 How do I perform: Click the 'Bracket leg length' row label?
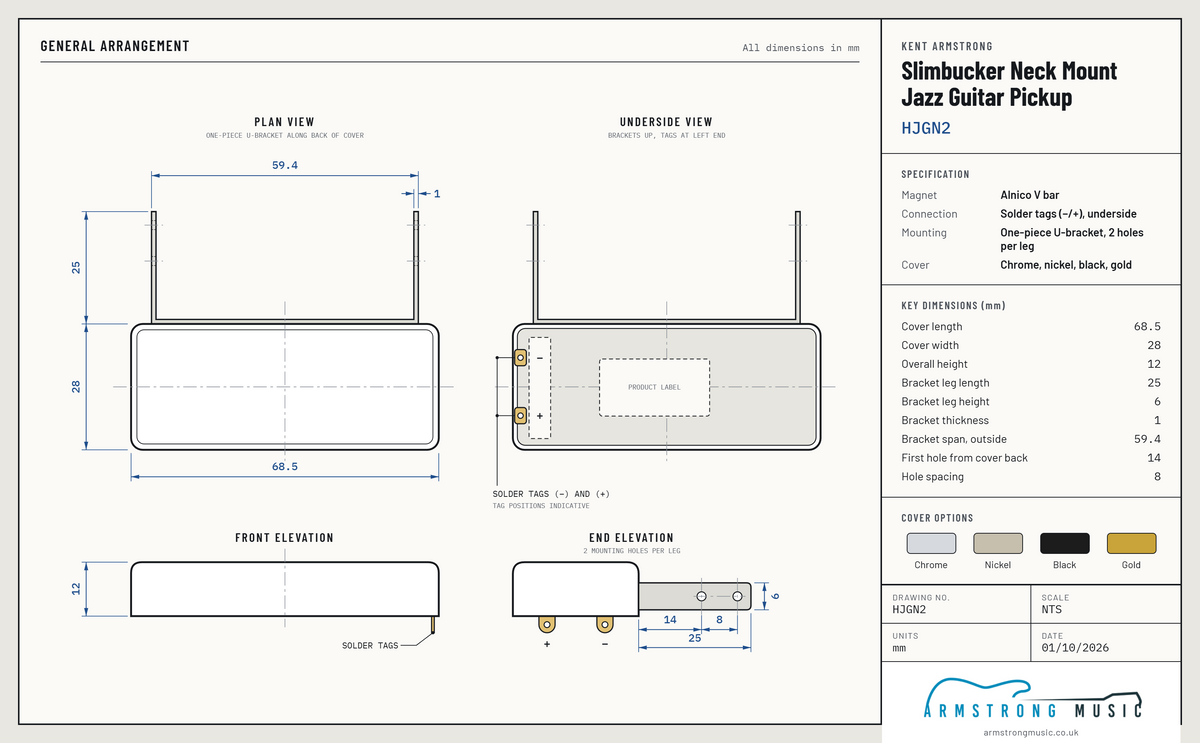click(x=945, y=383)
